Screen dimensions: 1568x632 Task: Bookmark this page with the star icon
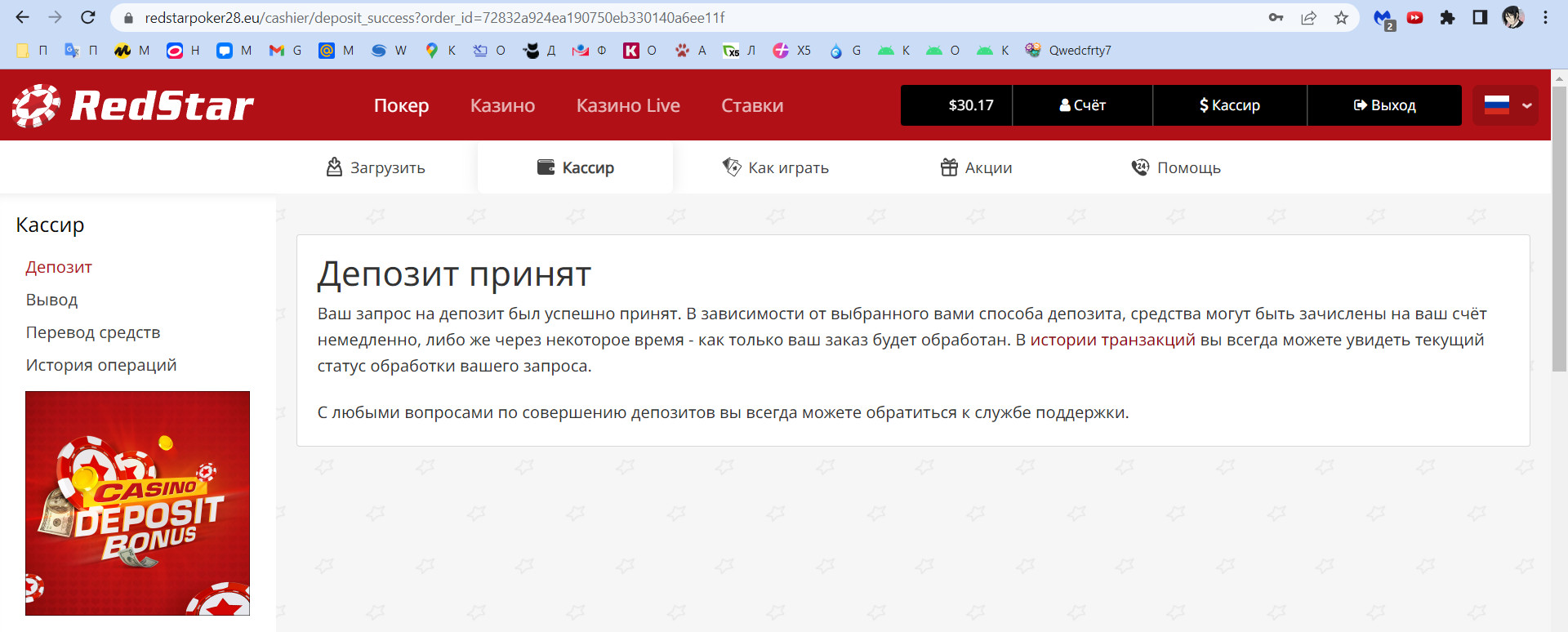point(1341,17)
